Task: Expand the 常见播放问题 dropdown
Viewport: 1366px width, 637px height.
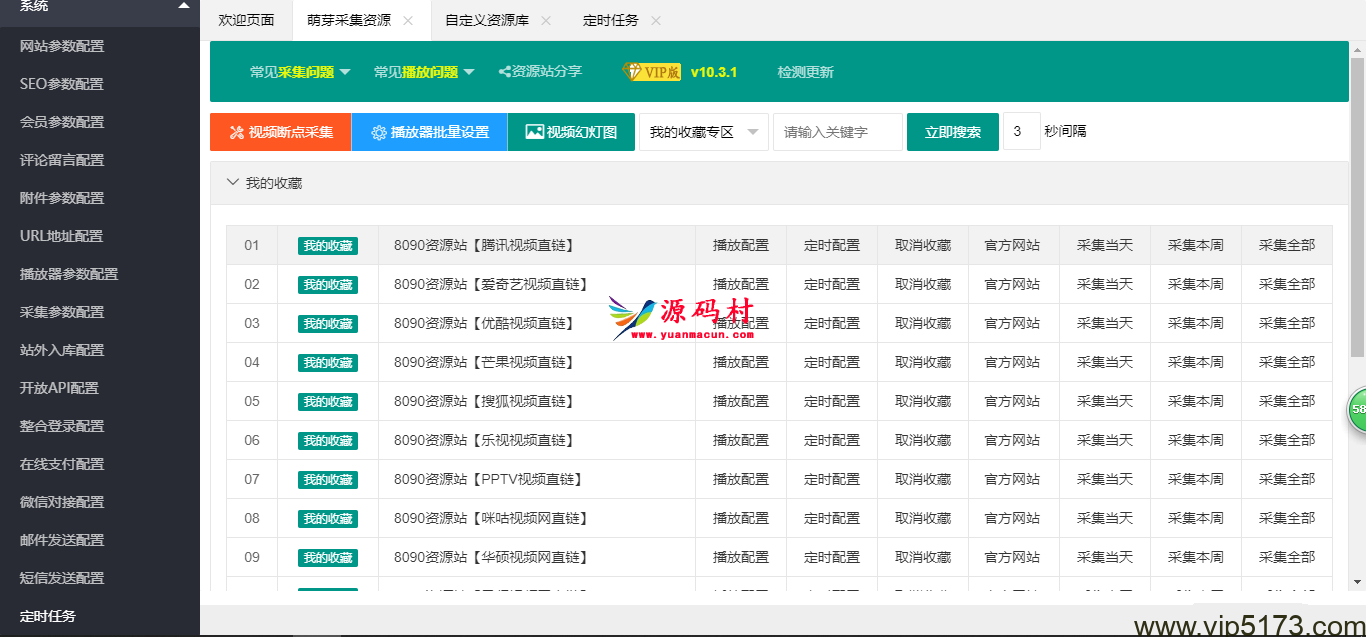Action: coord(469,72)
